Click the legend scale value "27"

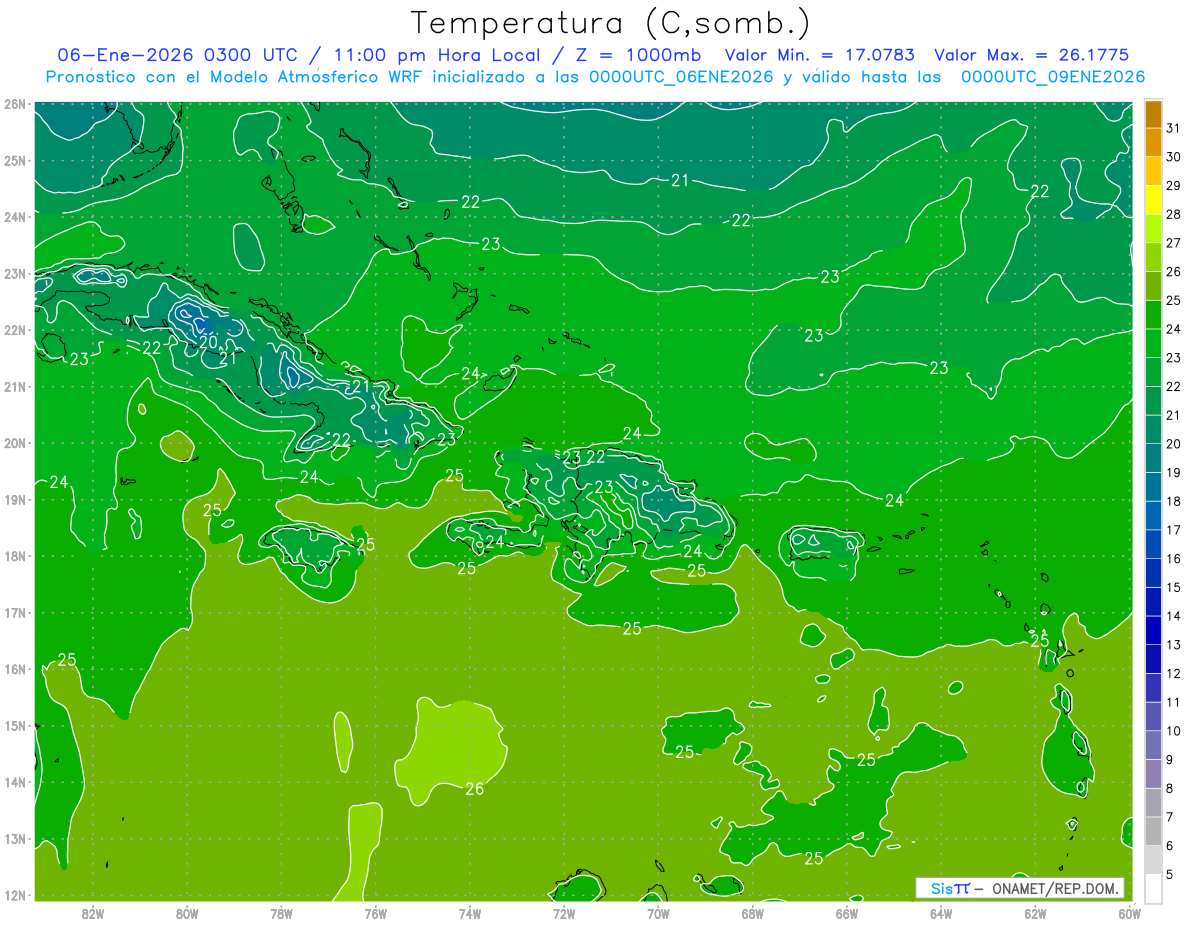[x=1173, y=243]
